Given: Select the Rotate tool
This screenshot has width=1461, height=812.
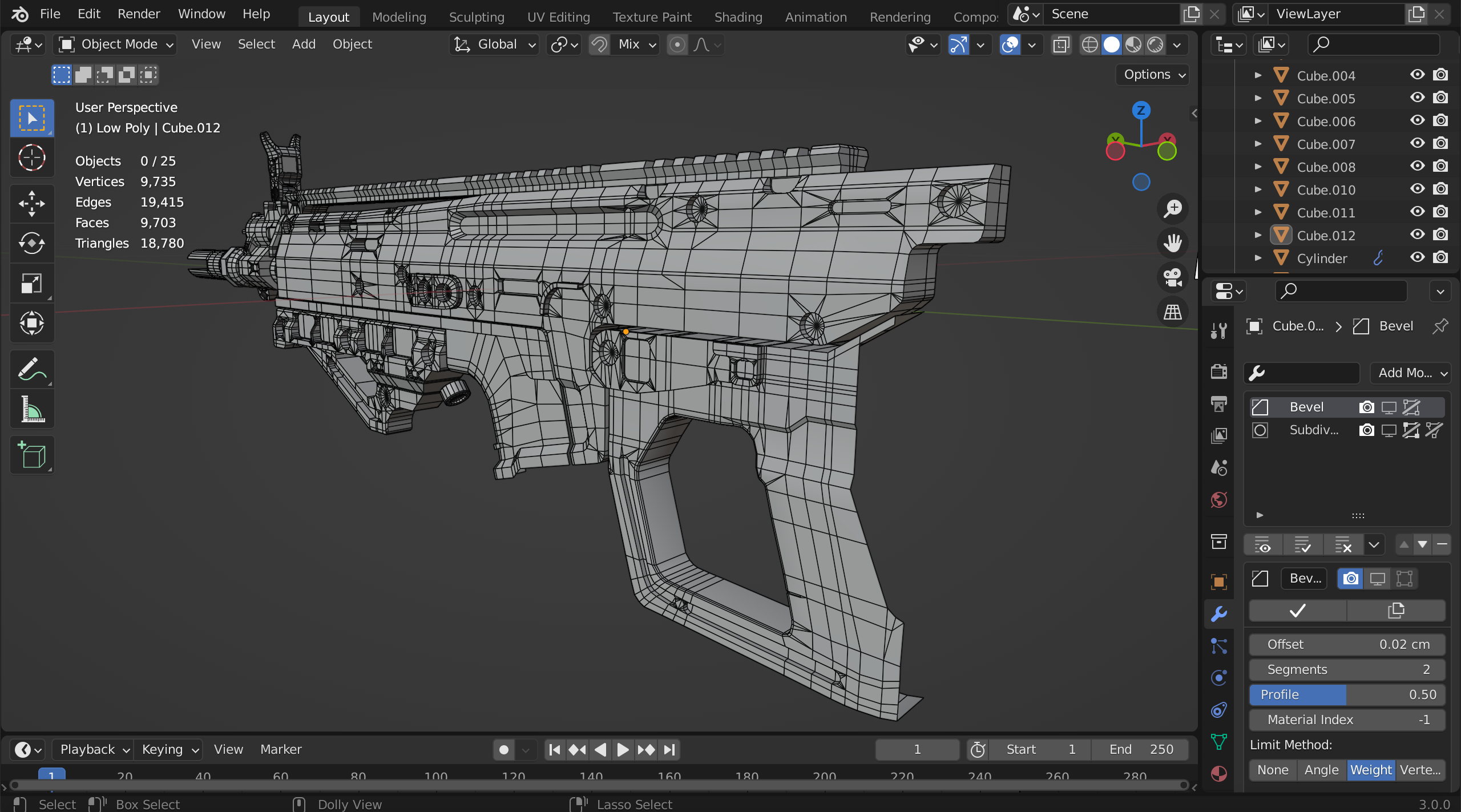Looking at the screenshot, I should tap(32, 244).
